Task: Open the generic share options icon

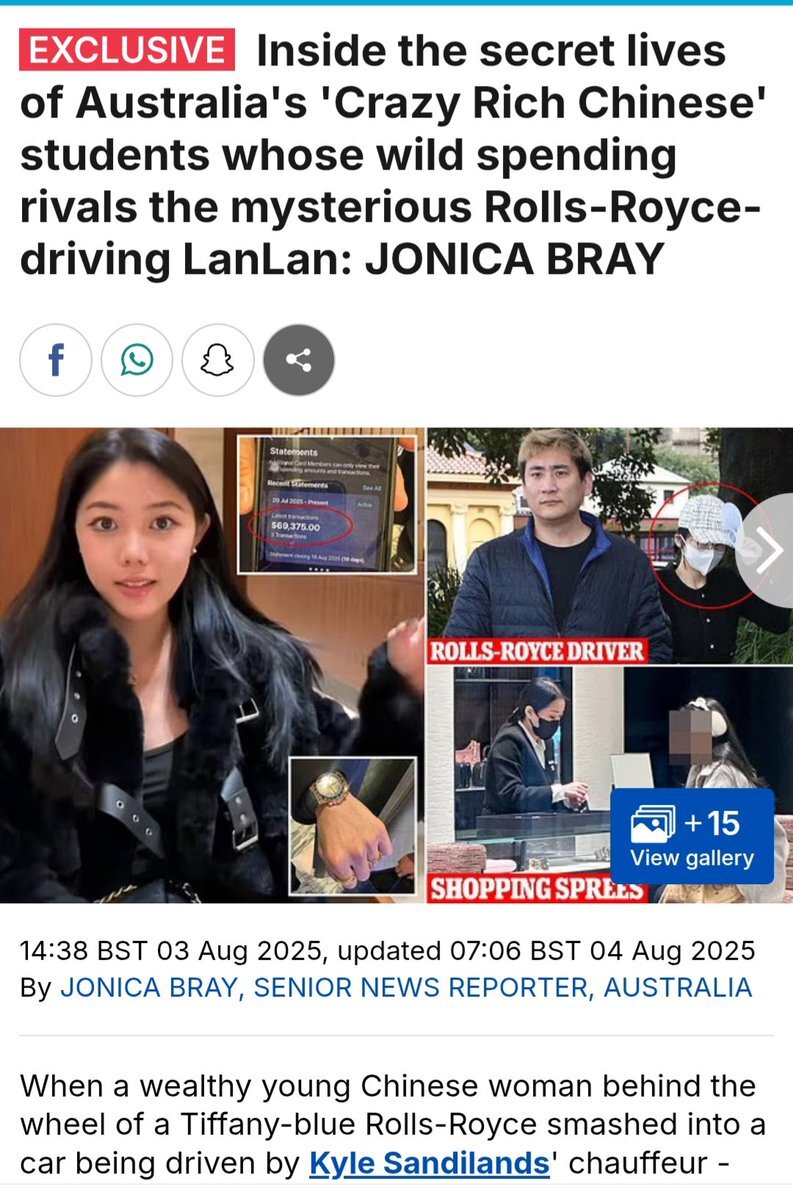Action: click(299, 360)
